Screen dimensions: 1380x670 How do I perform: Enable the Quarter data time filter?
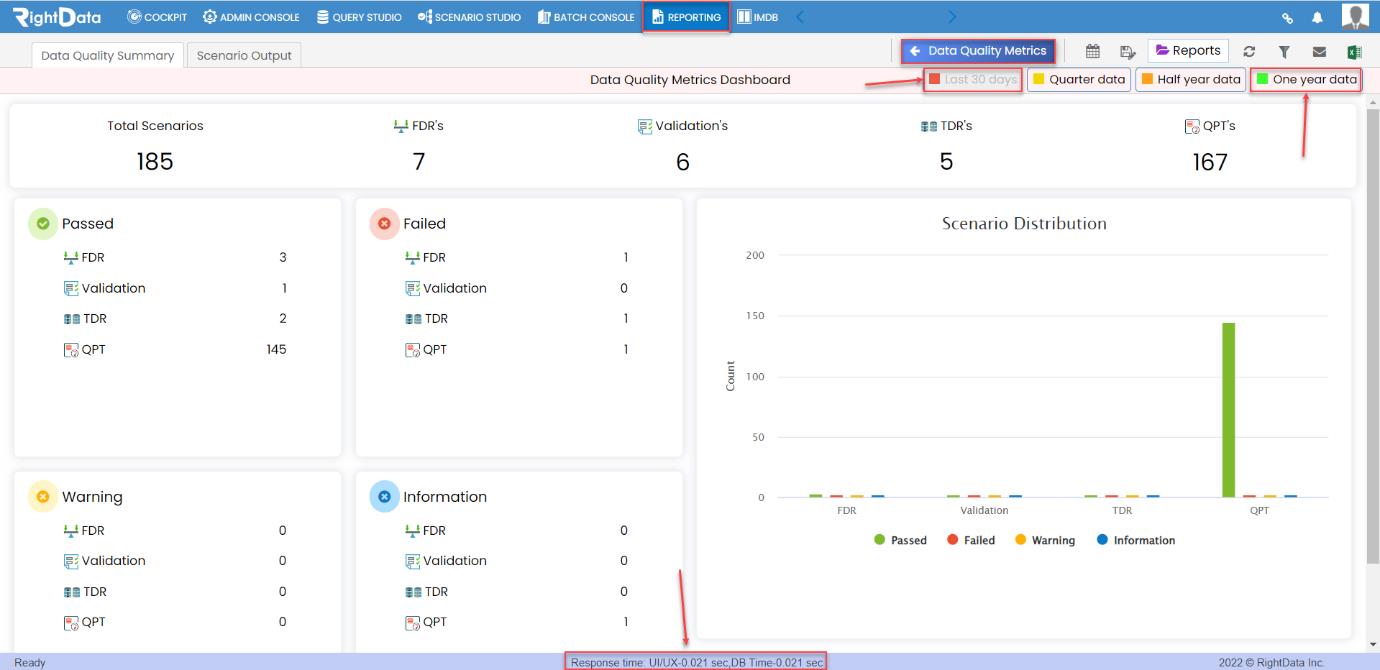(1079, 79)
